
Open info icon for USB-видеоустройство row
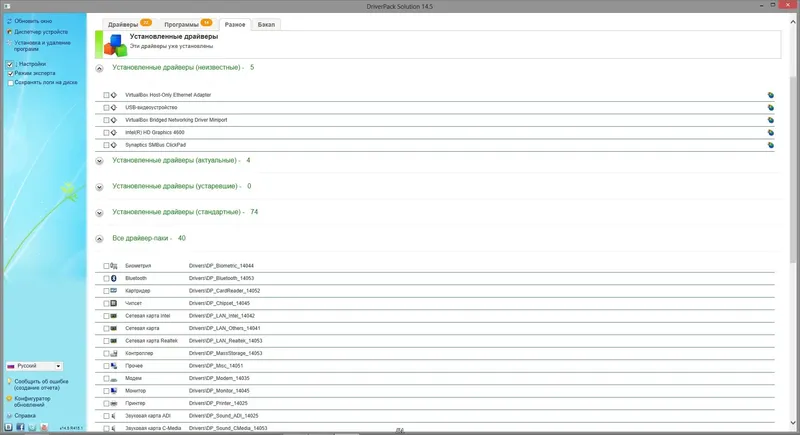770,108
